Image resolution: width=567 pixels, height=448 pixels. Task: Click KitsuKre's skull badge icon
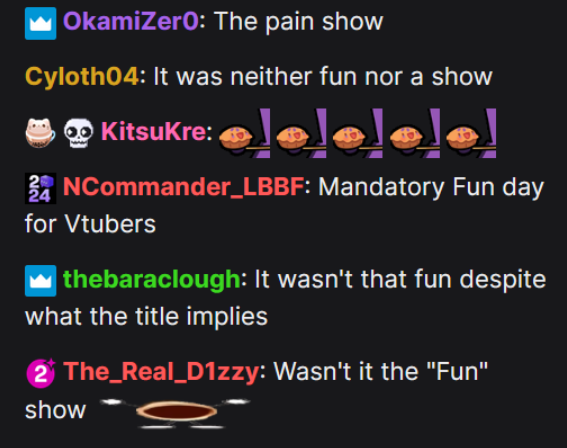[x=78, y=133]
